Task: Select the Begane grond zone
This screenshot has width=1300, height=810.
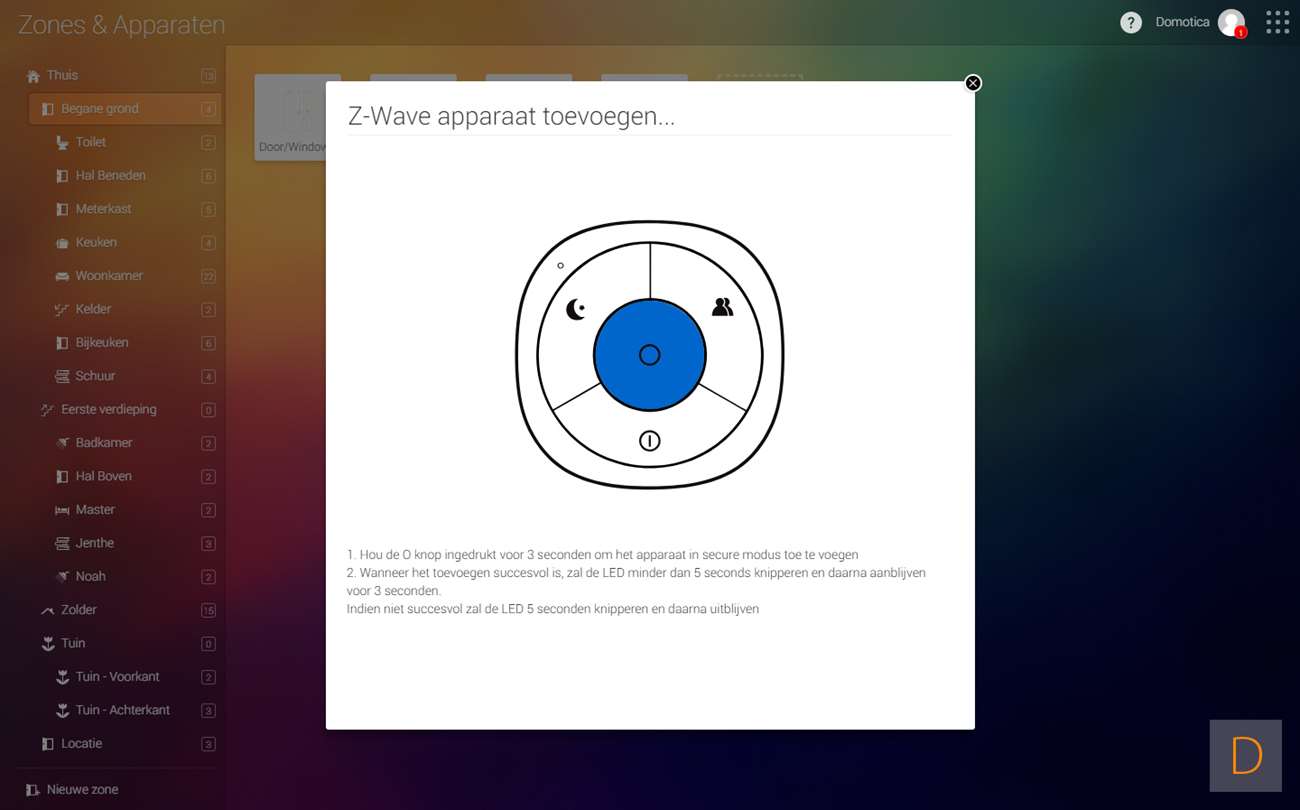Action: [x=100, y=109]
